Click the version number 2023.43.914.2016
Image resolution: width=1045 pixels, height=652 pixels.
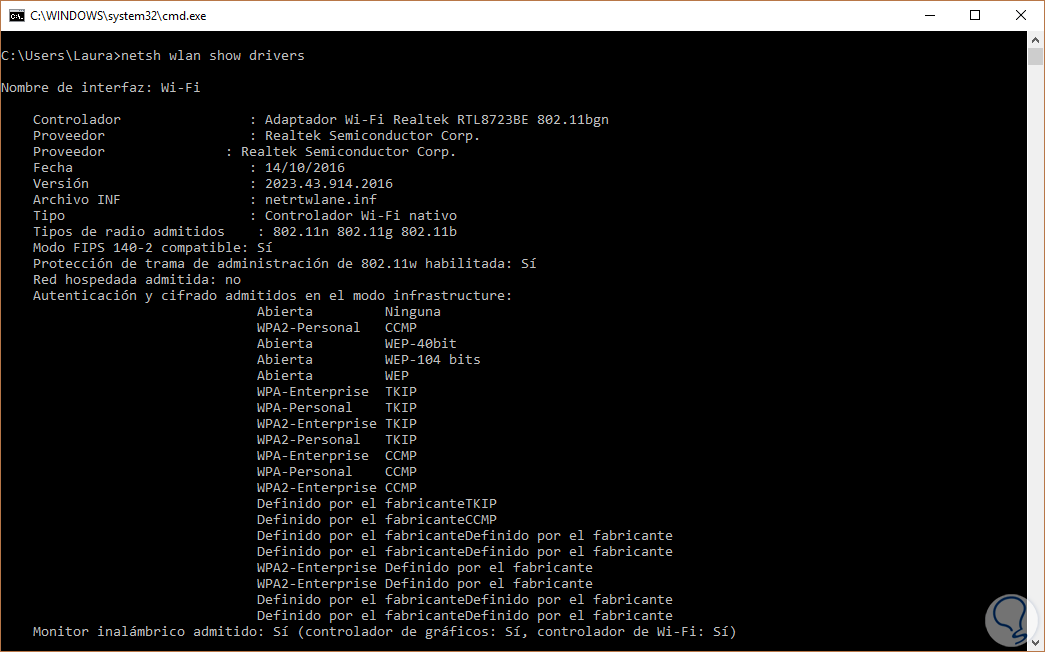click(328, 184)
